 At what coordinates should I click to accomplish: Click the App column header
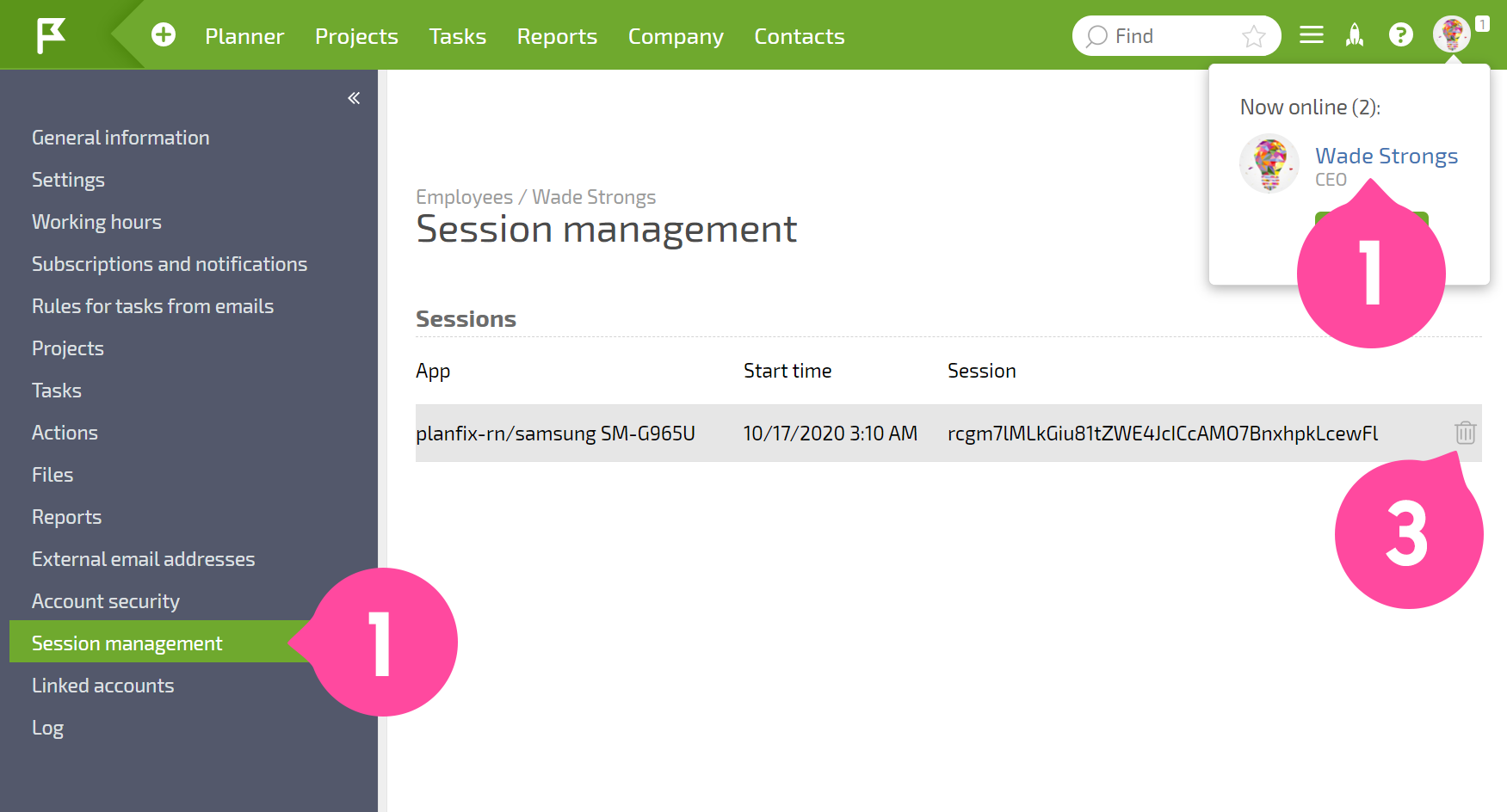click(x=433, y=371)
